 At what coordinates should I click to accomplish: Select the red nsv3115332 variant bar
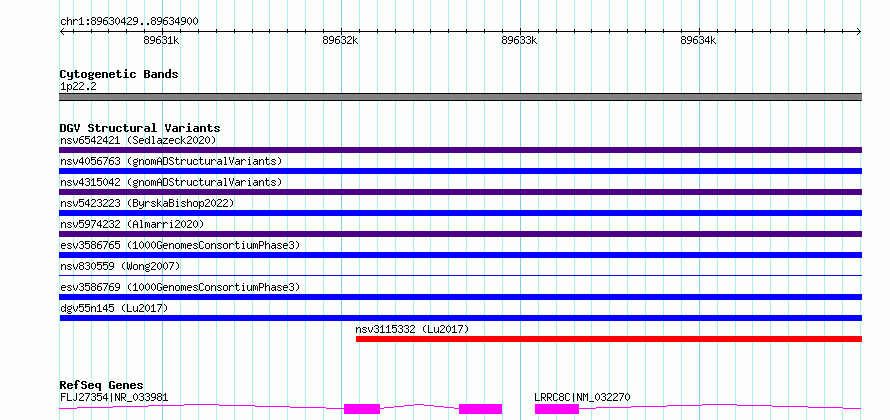609,339
